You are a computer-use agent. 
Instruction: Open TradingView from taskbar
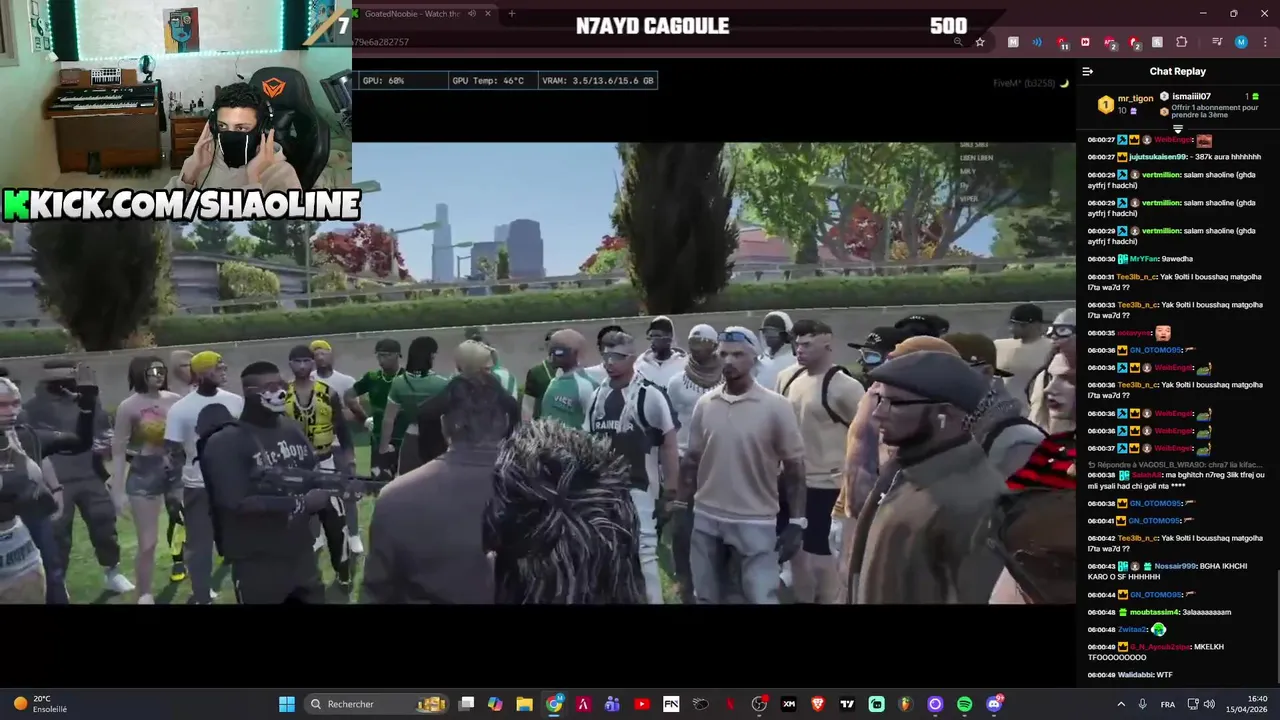pos(847,704)
